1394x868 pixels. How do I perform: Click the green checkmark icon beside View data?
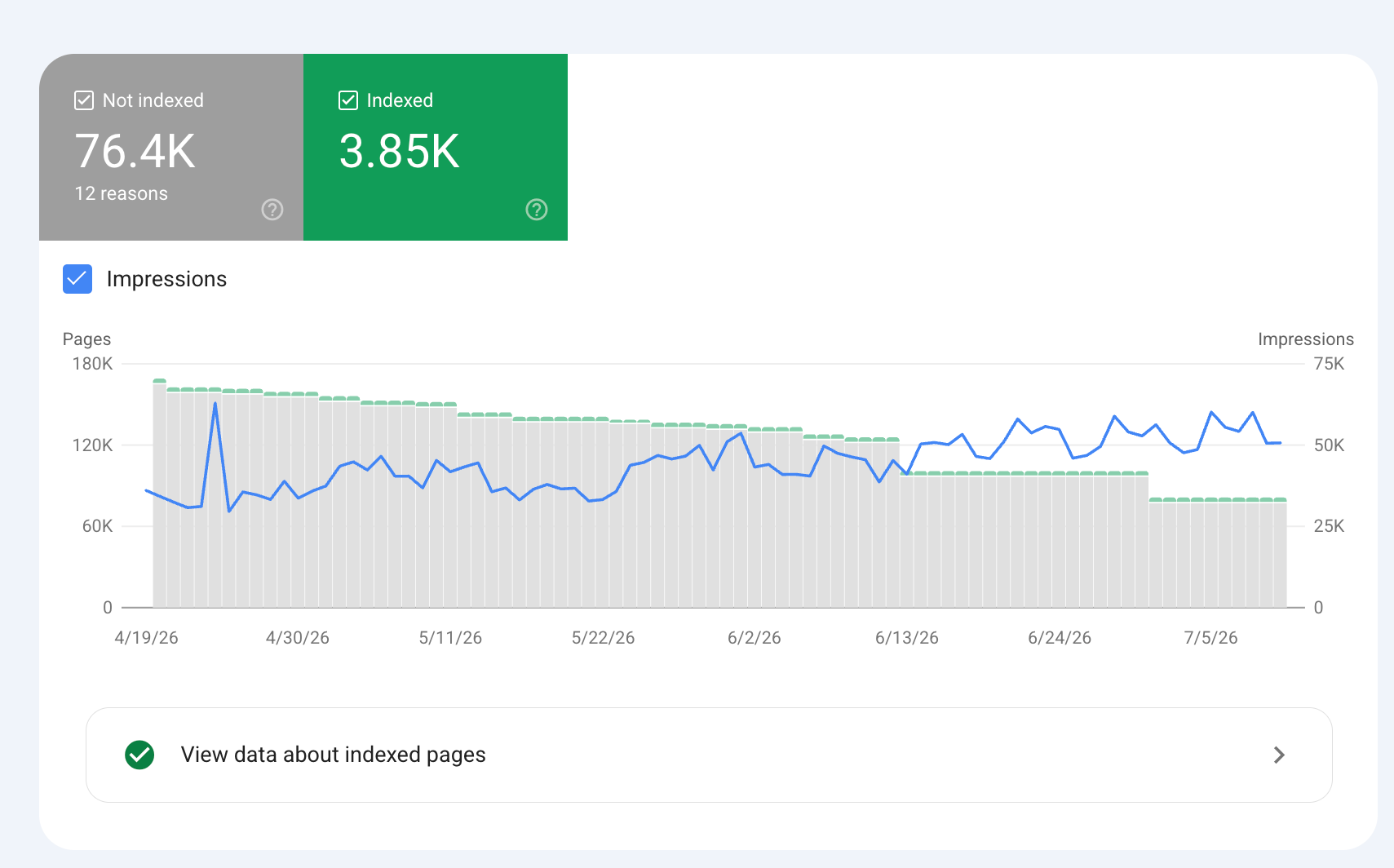[x=140, y=755]
